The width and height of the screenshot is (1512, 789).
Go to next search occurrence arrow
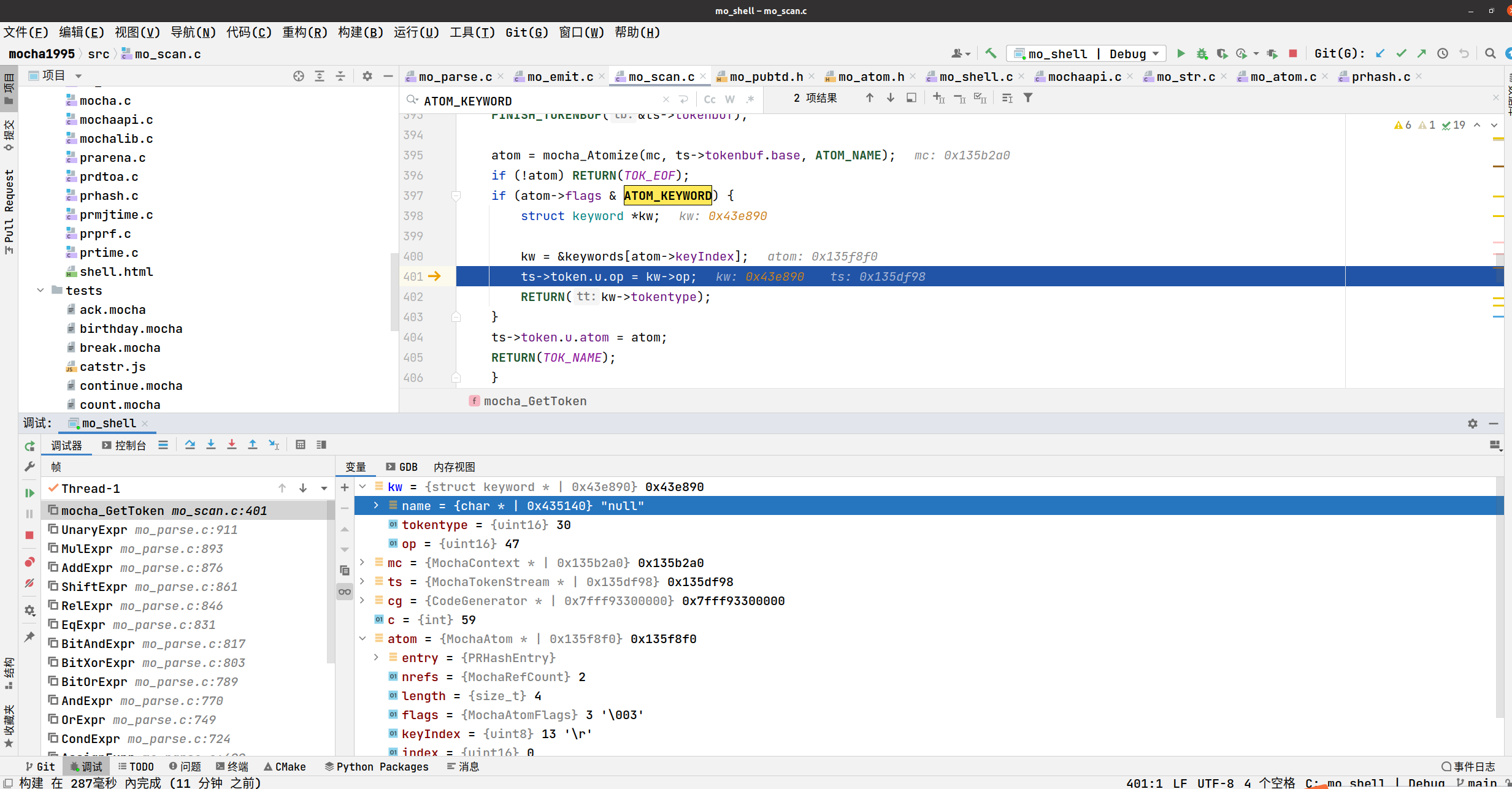pyautogui.click(x=891, y=98)
